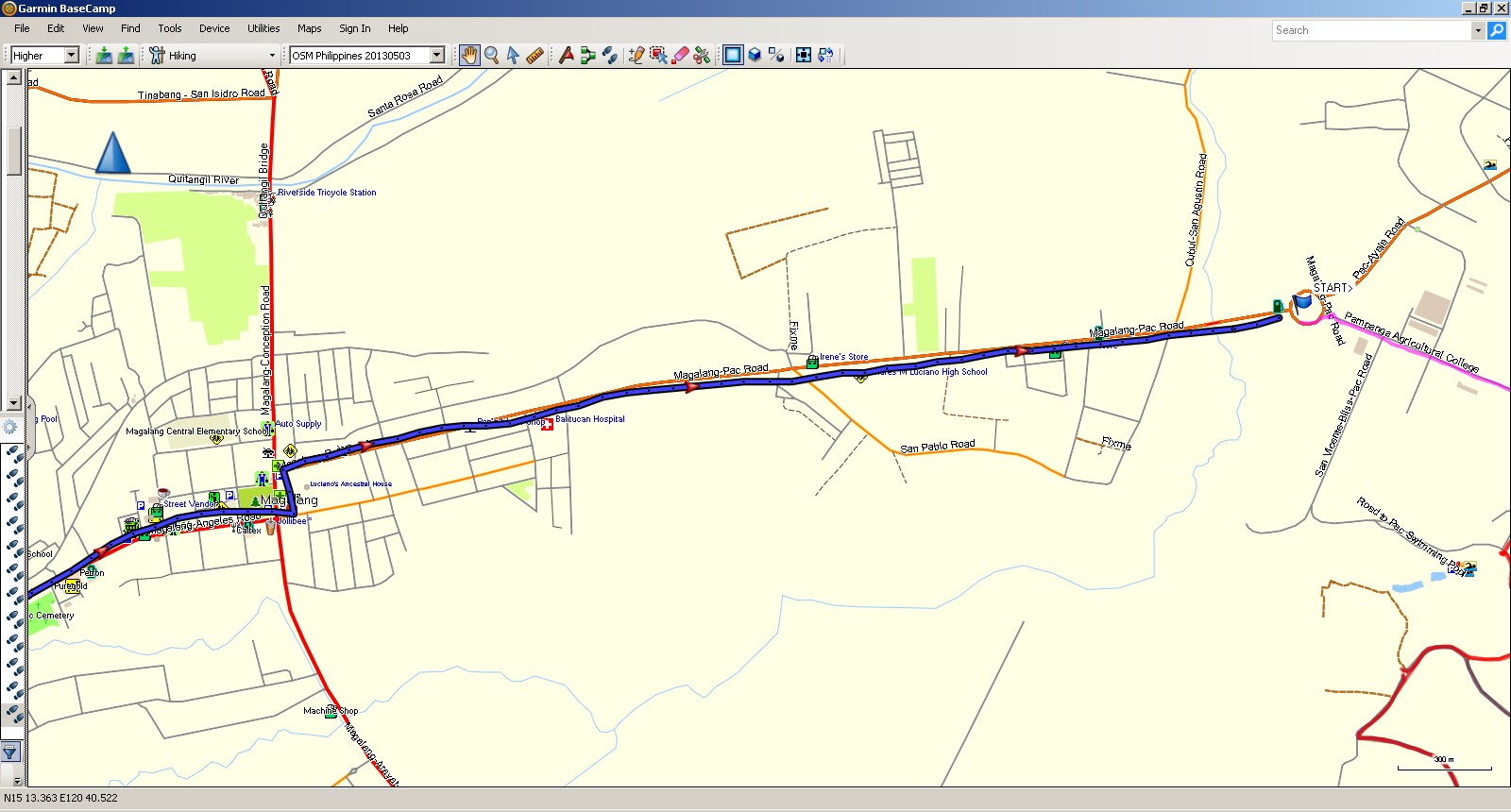Click the blue north compass arrow
The height and width of the screenshot is (812, 1511).
[112, 153]
